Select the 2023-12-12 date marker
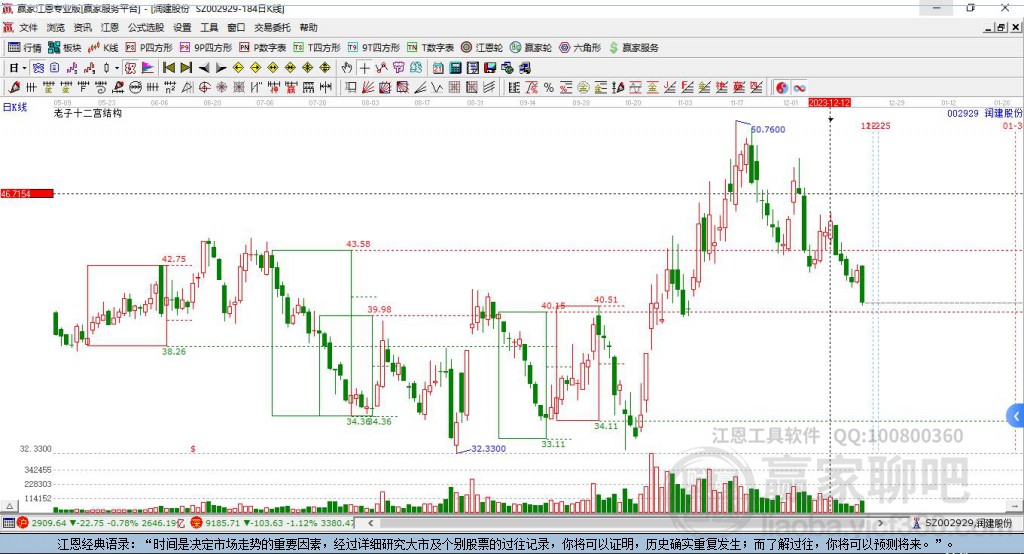 829,103
